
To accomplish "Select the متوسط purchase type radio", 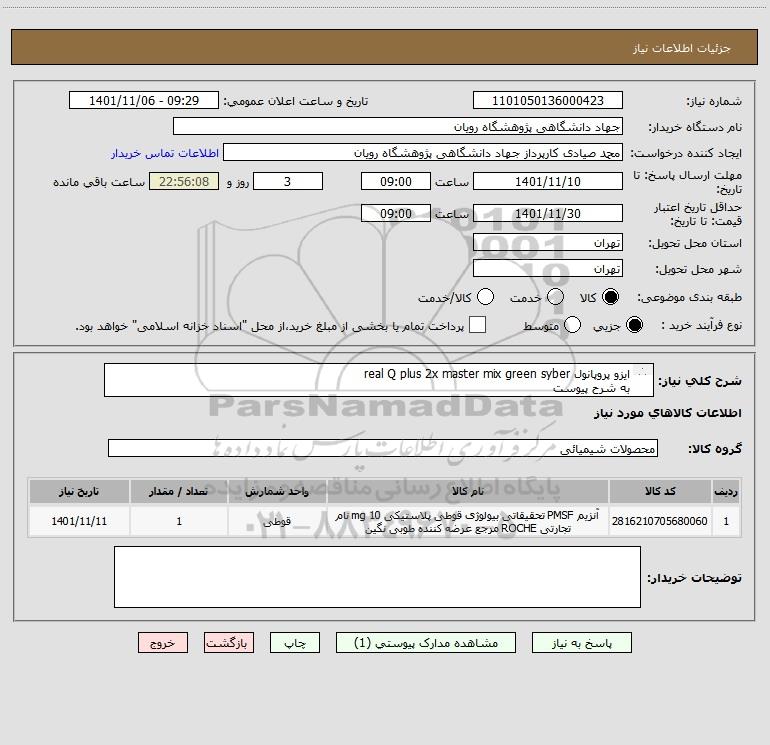I will coord(572,325).
